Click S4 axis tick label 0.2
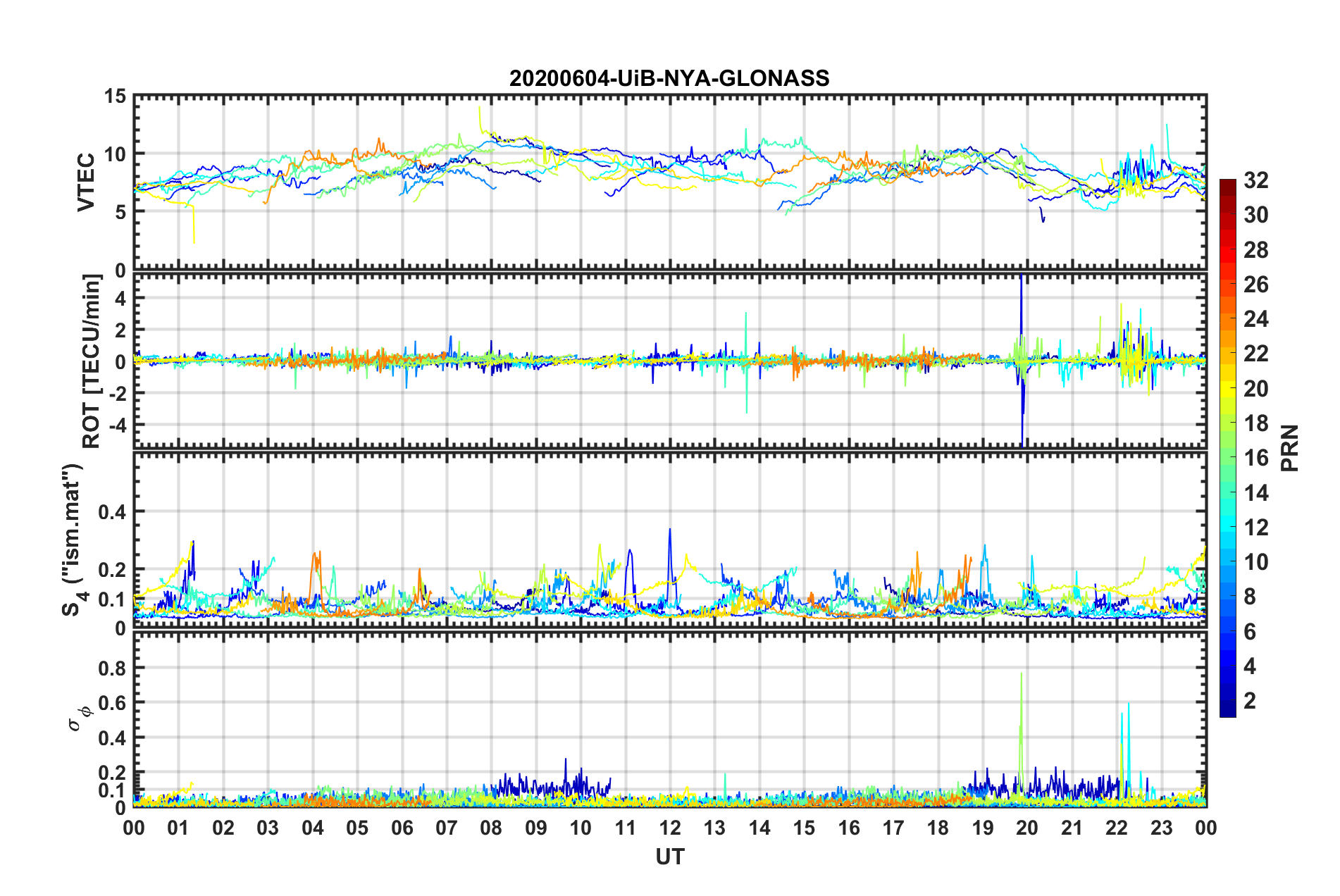Viewport: 1340px width, 896px height. pos(113,569)
